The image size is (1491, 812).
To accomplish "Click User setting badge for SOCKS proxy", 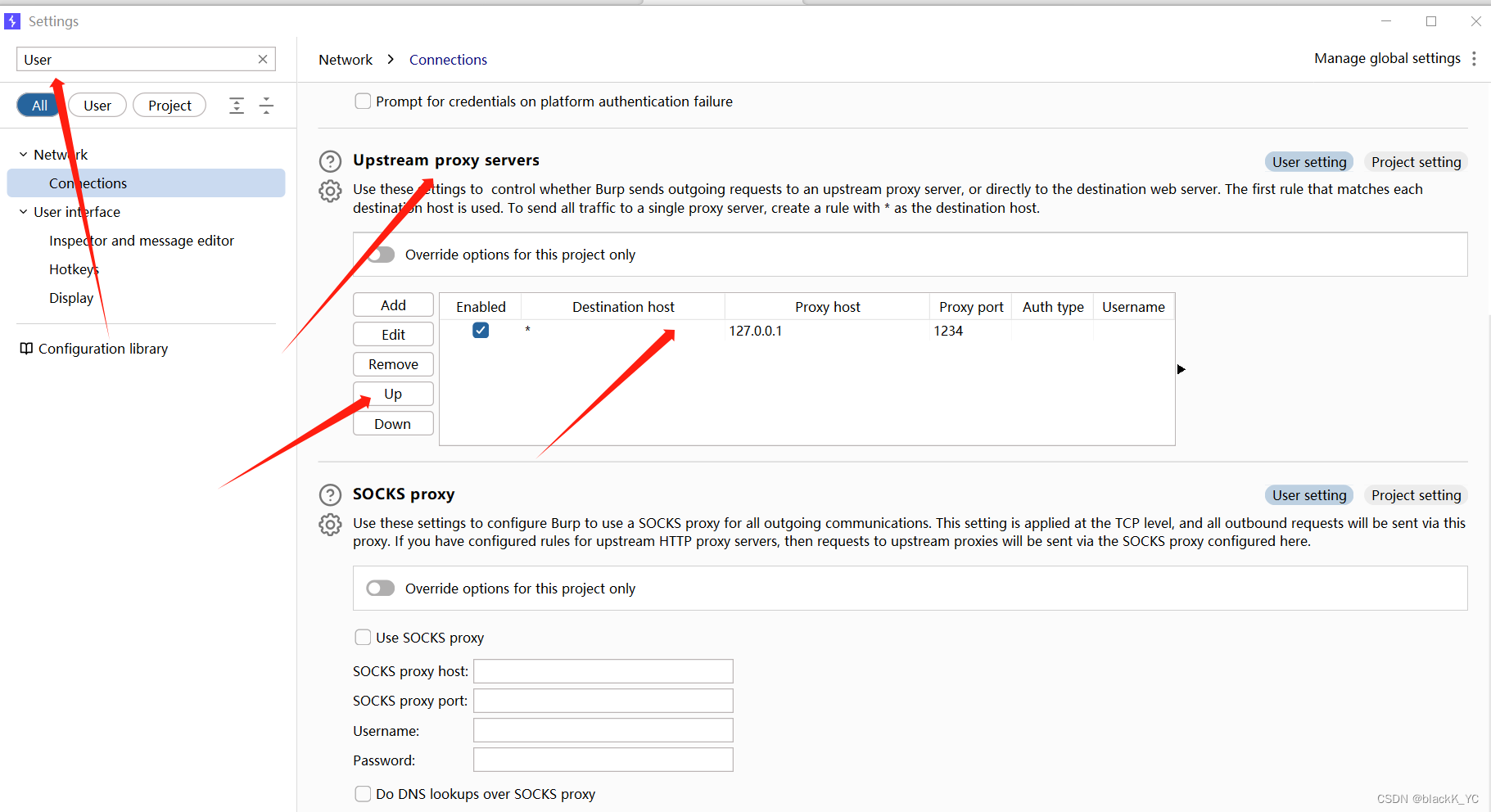I will pos(1309,495).
